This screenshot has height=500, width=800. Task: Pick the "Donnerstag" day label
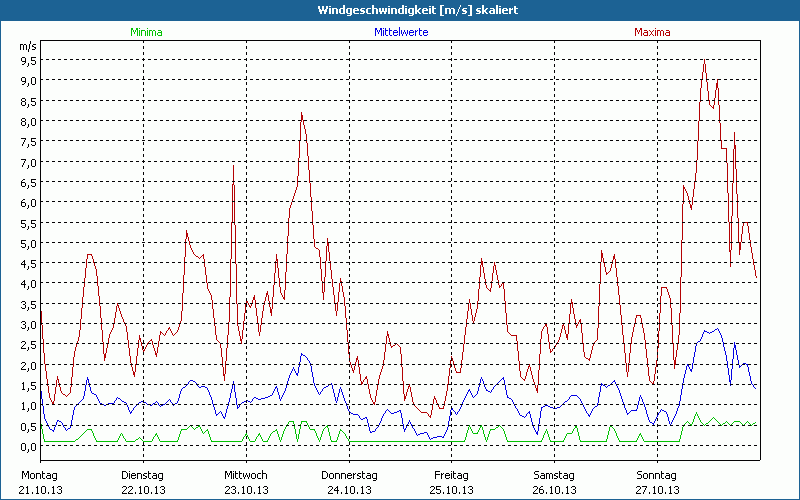tap(349, 475)
